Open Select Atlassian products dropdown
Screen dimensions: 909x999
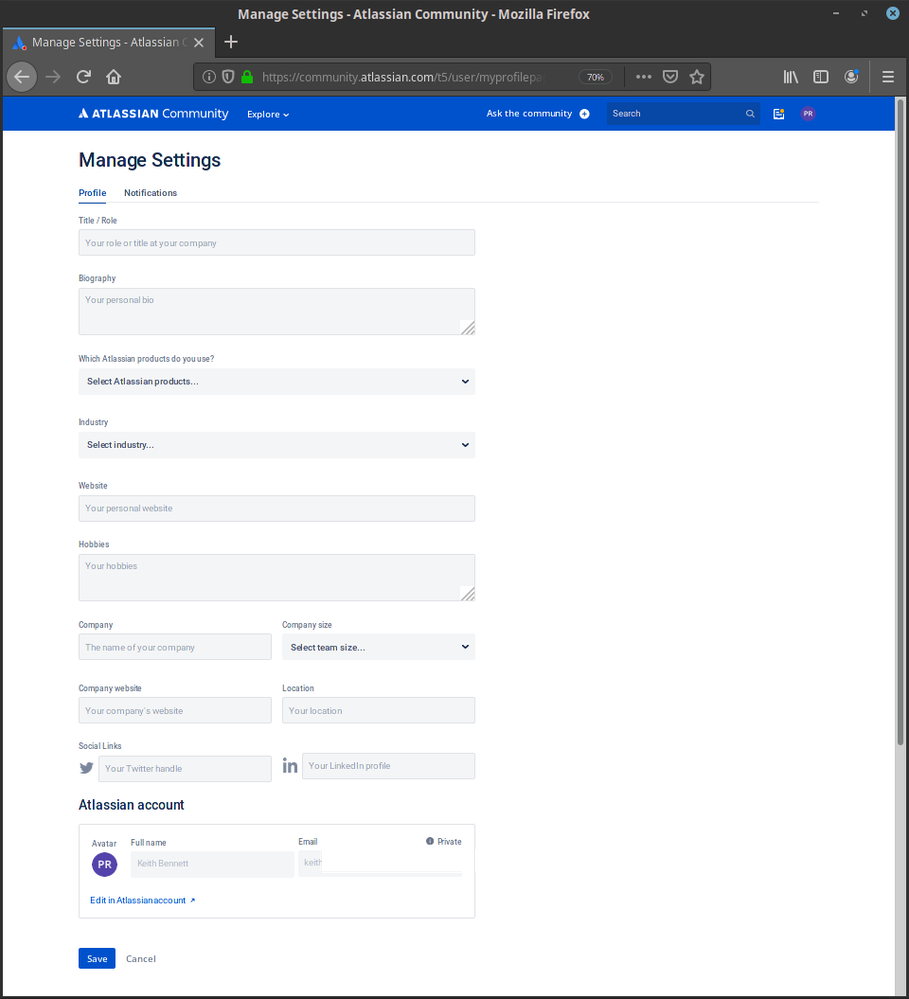pyautogui.click(x=276, y=381)
